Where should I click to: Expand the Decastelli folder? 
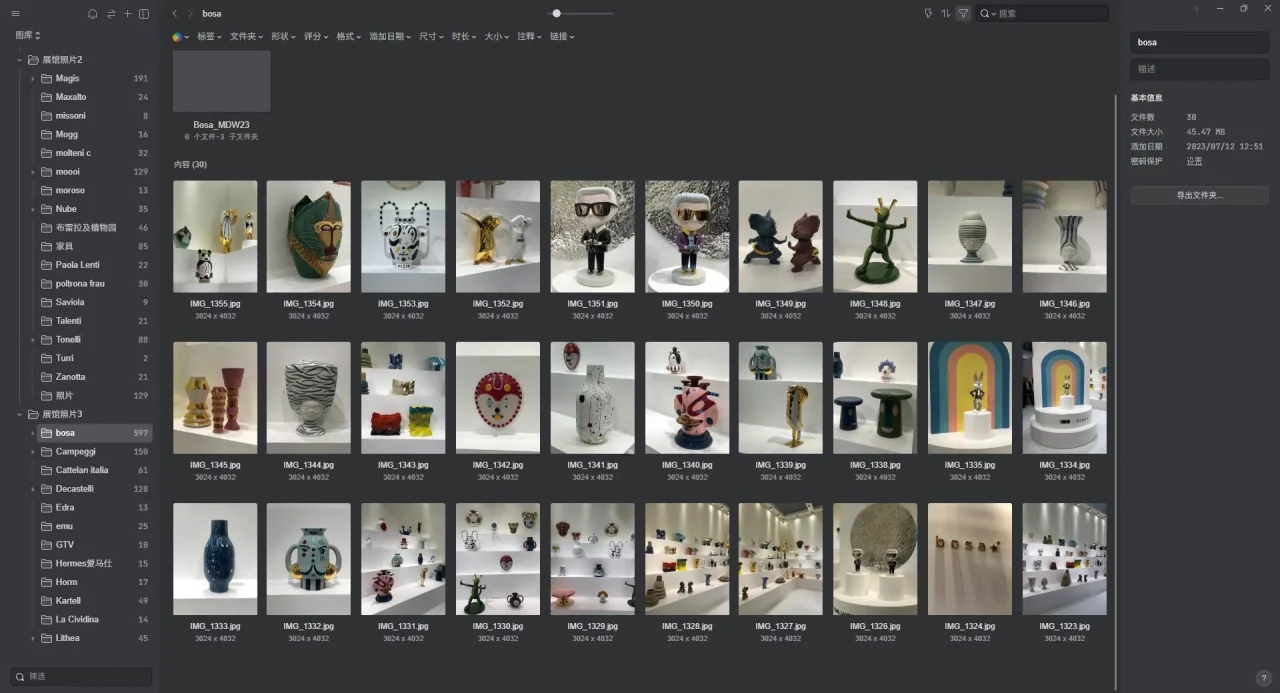(33, 489)
